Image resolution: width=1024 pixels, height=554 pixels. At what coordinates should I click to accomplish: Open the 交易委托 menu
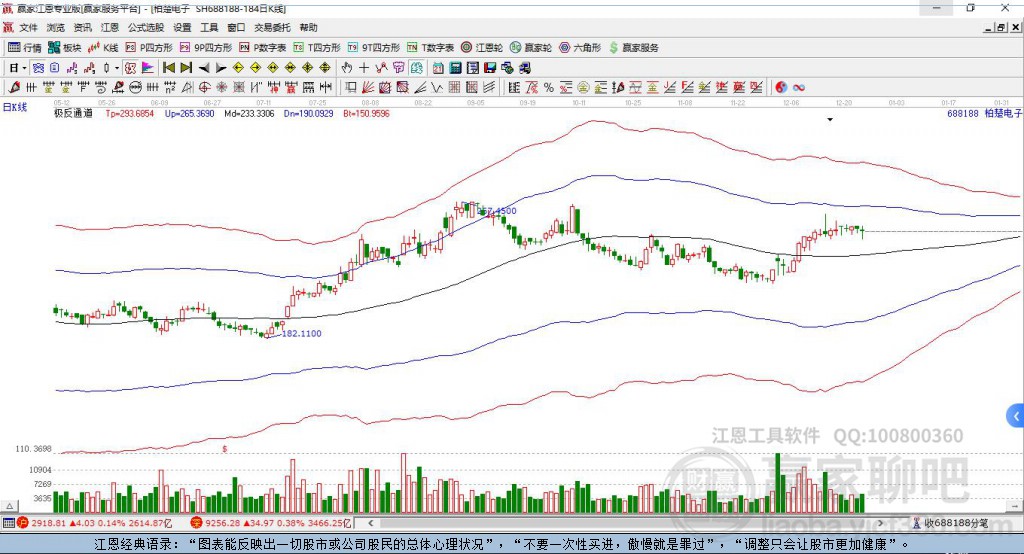coord(272,27)
